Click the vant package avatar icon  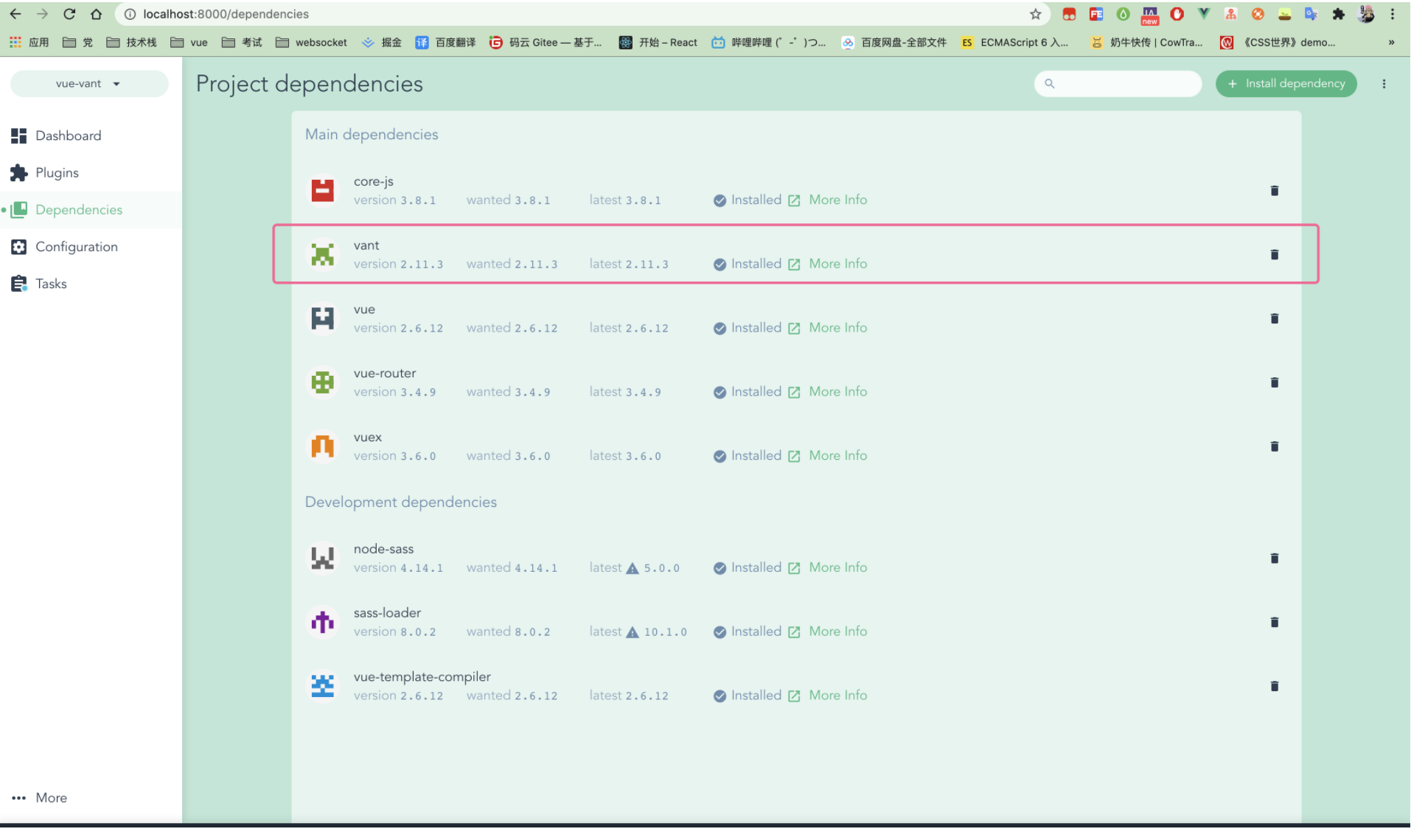tap(322, 255)
